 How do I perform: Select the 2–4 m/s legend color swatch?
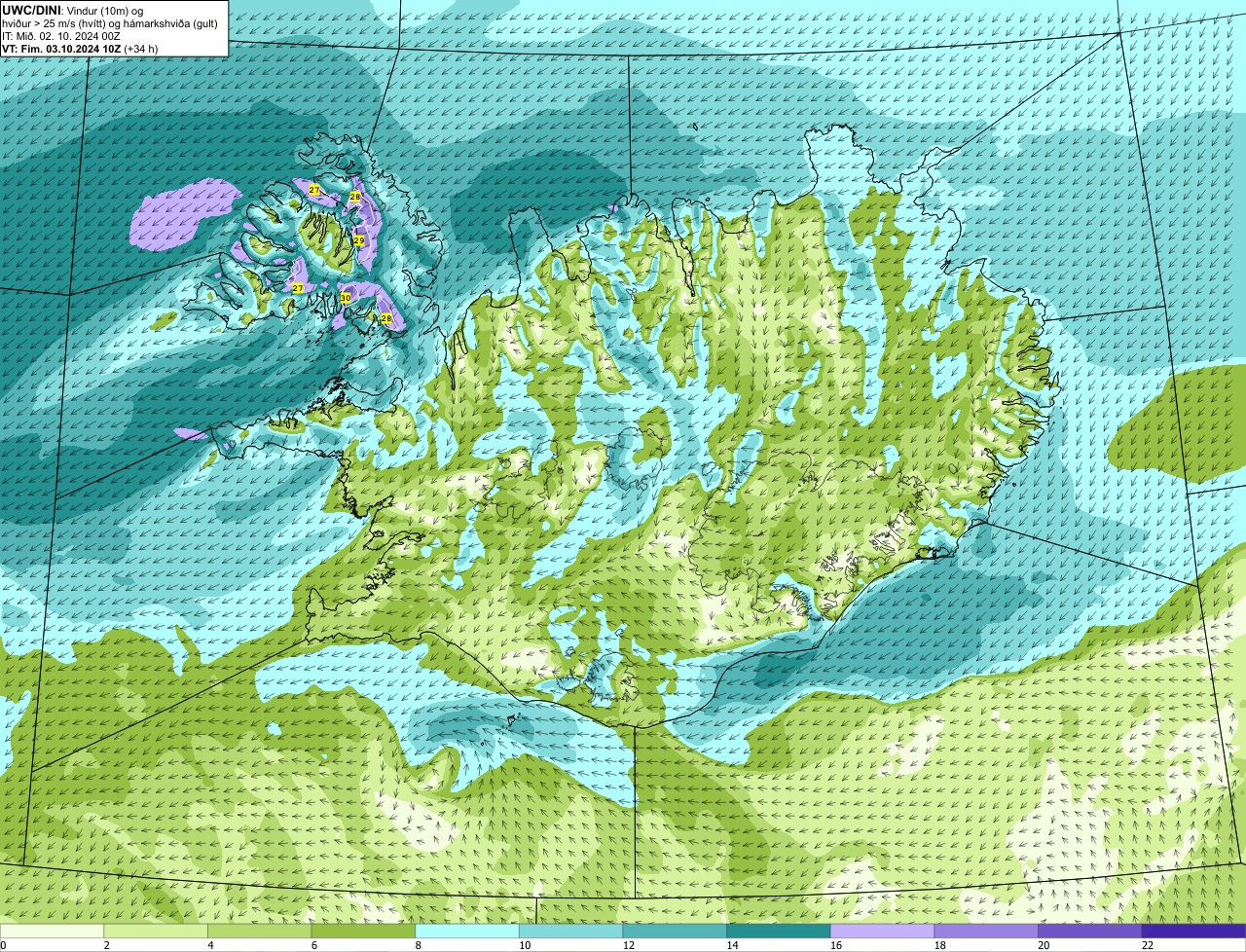coord(156,932)
